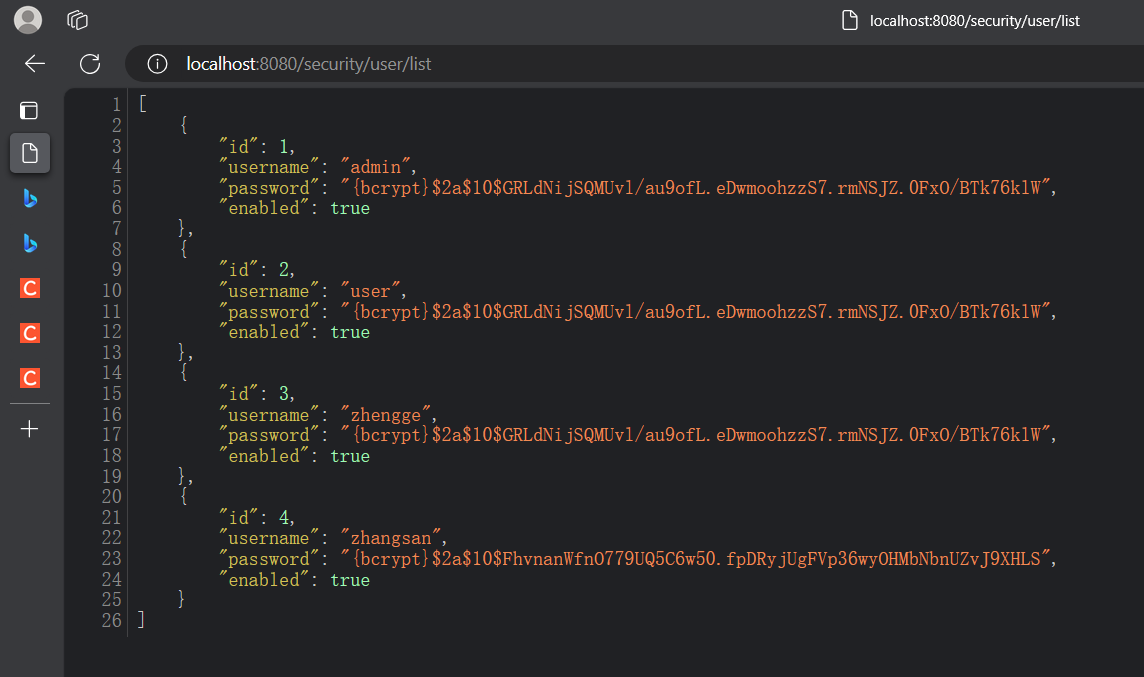Open the browser profile avatar menu
1144x677 pixels.
tap(28, 20)
